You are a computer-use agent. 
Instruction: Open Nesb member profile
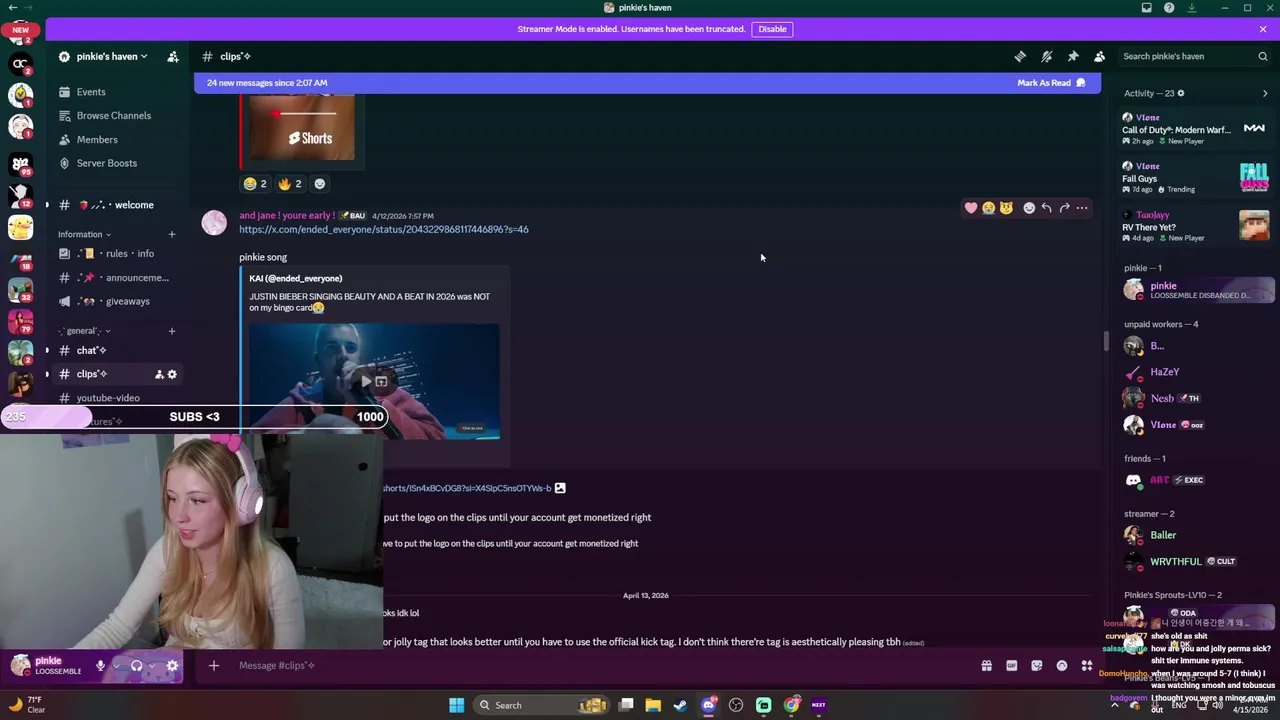click(1195, 398)
